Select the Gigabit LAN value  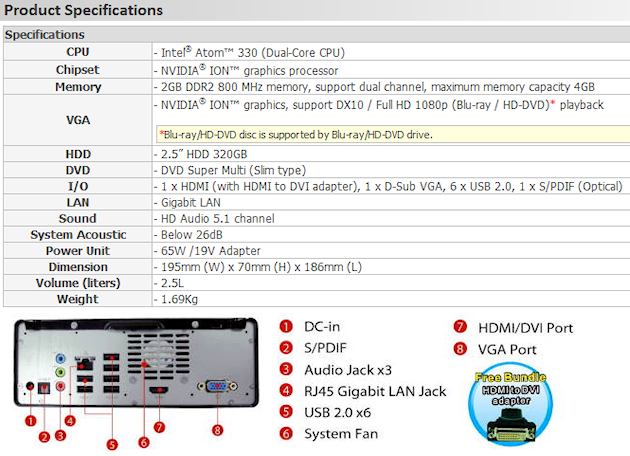tap(191, 202)
